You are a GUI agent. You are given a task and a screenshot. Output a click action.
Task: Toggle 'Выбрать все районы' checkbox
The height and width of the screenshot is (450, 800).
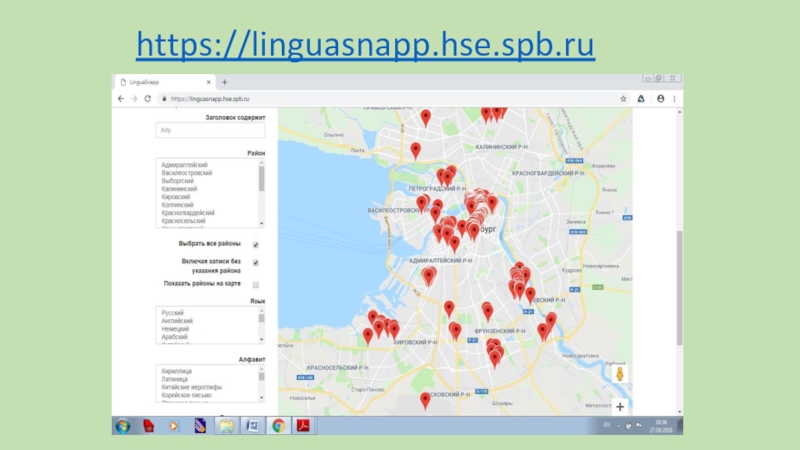[x=256, y=245]
